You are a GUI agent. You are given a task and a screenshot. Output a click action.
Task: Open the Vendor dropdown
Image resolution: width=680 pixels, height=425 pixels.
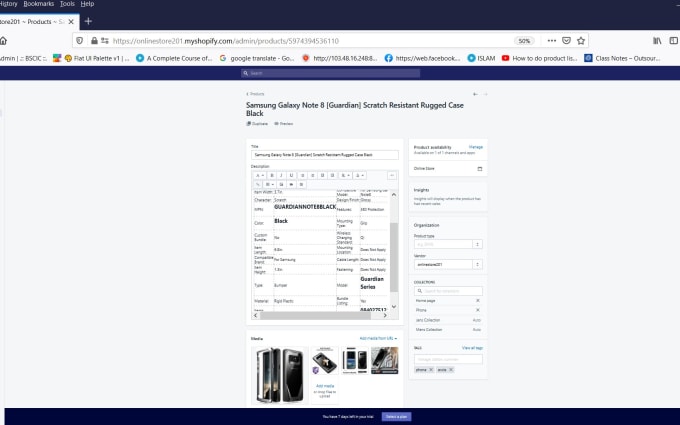click(448, 264)
